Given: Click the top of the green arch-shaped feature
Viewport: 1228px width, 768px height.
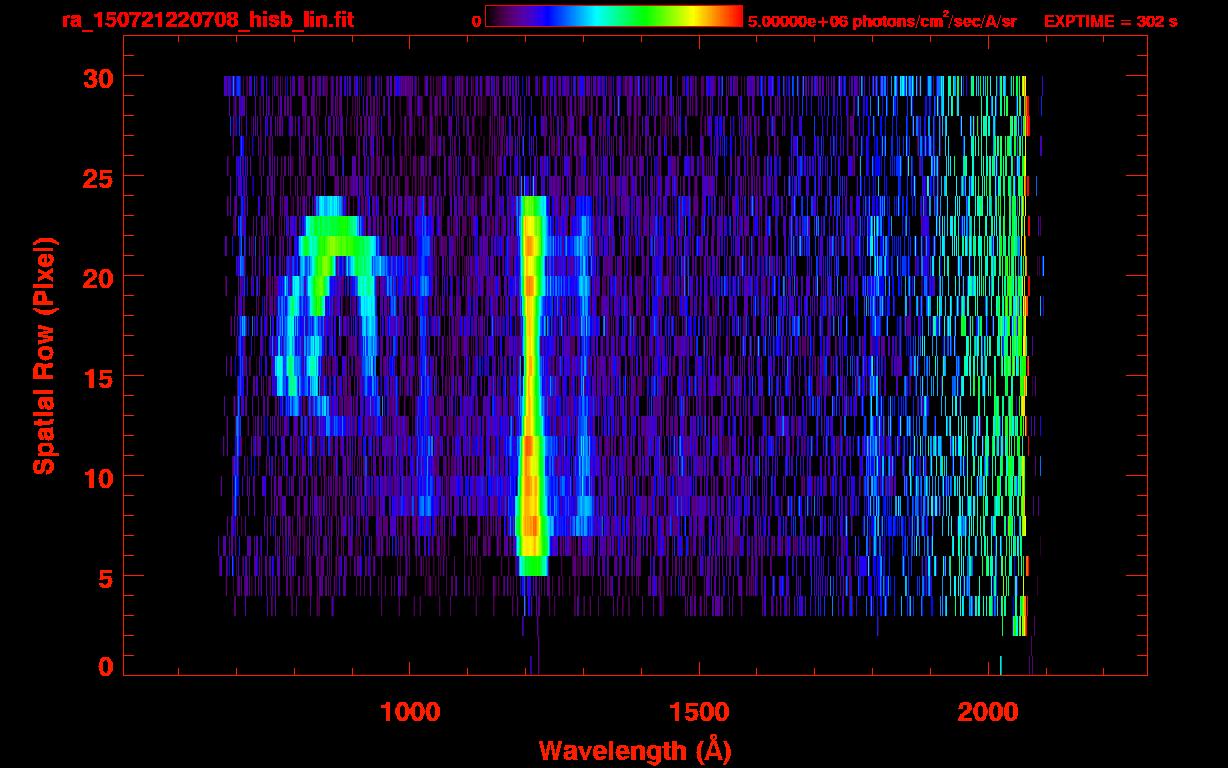Looking at the screenshot, I should (x=335, y=220).
